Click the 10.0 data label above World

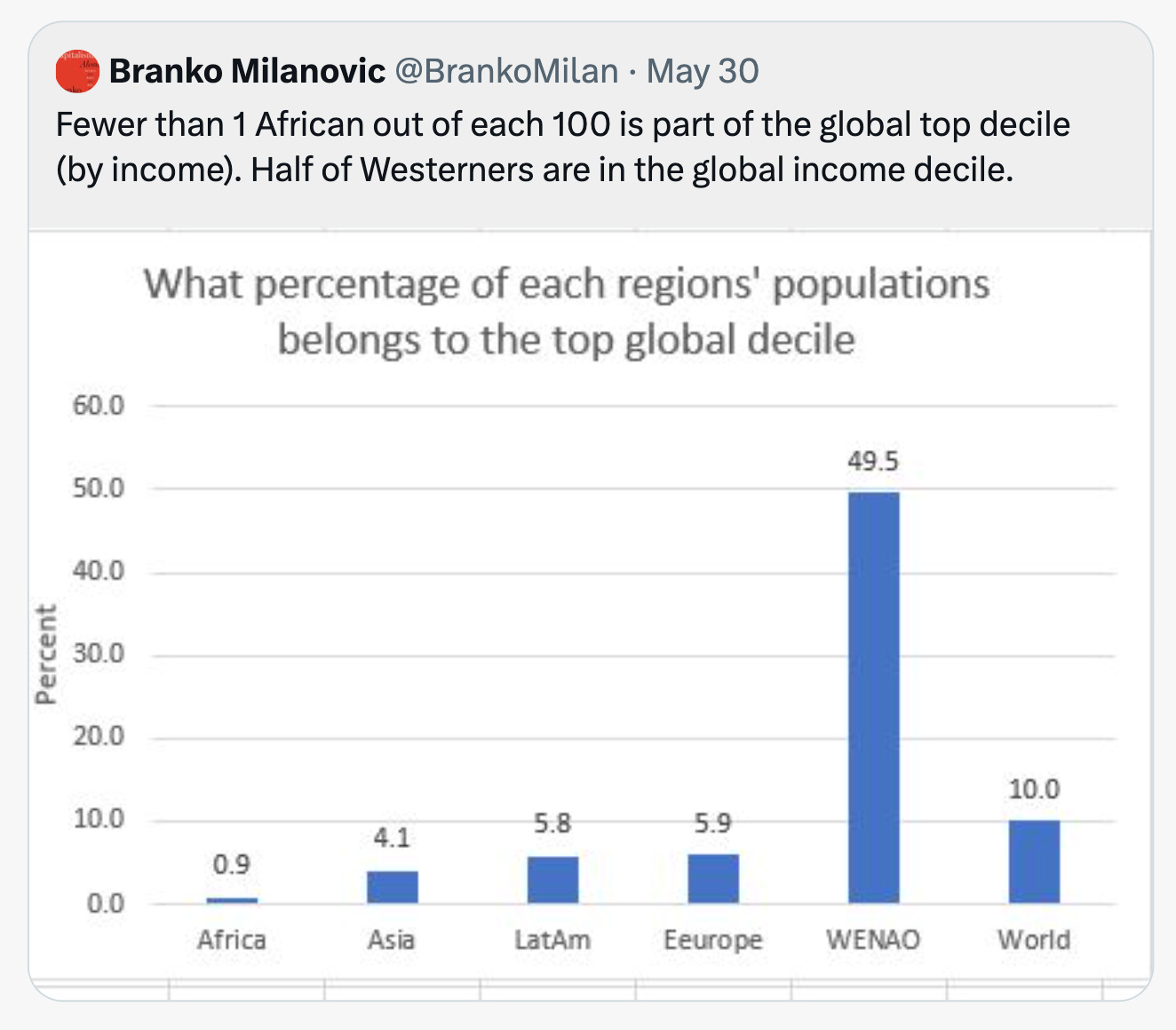point(1034,788)
